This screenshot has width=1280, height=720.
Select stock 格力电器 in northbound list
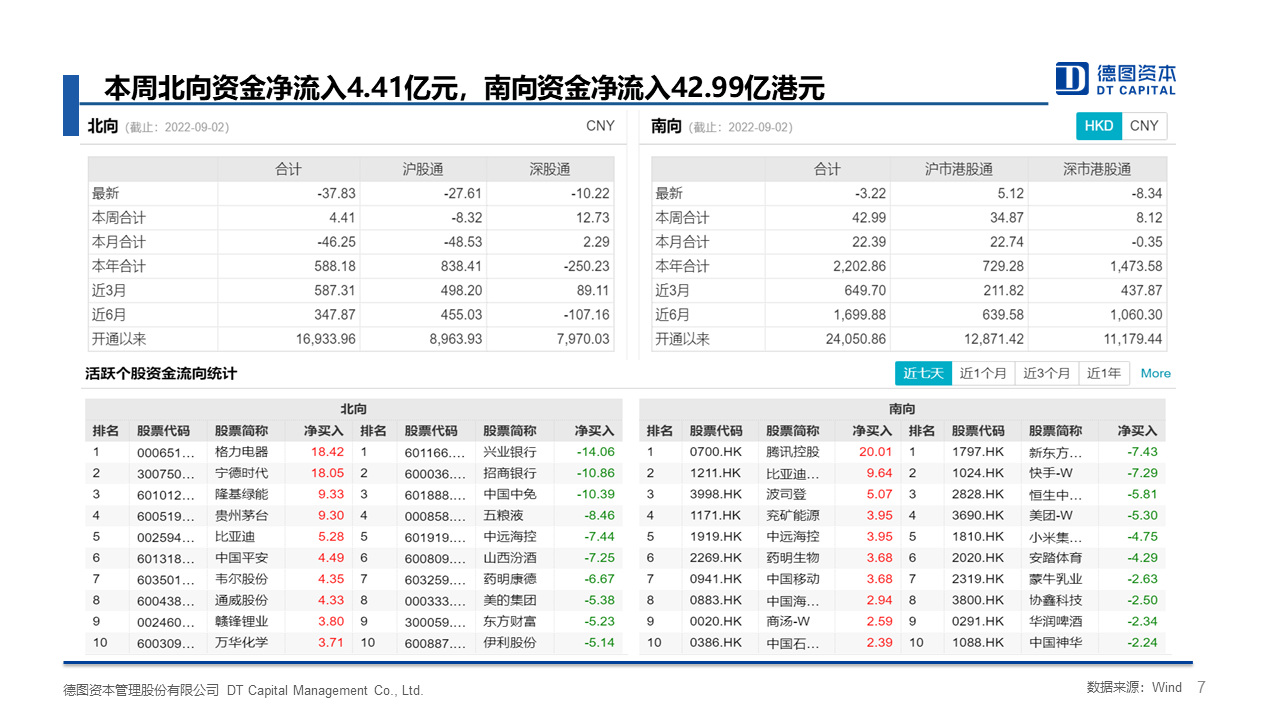click(x=241, y=452)
